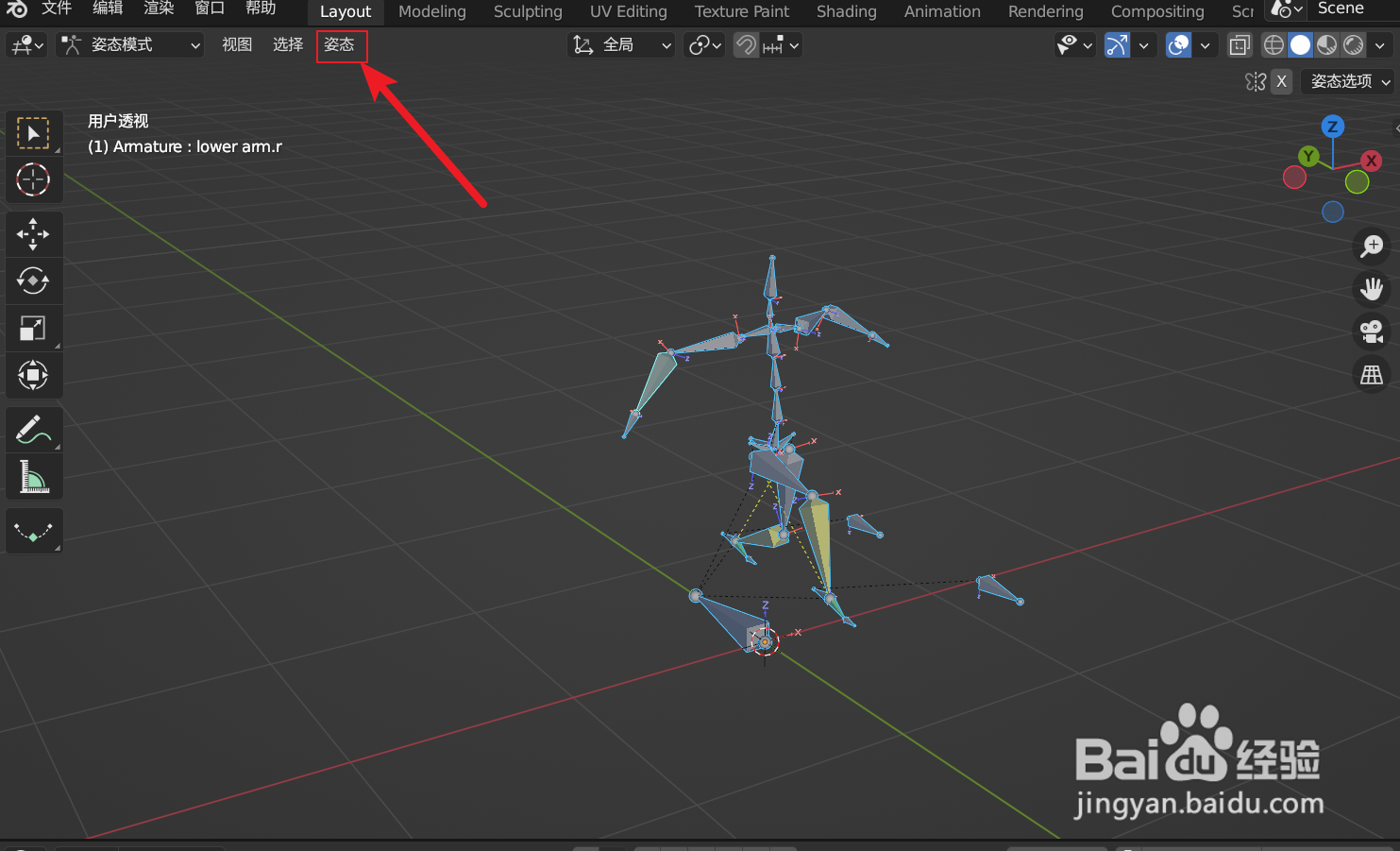Select the Rotate tool
This screenshot has height=851, width=1400.
(x=34, y=281)
